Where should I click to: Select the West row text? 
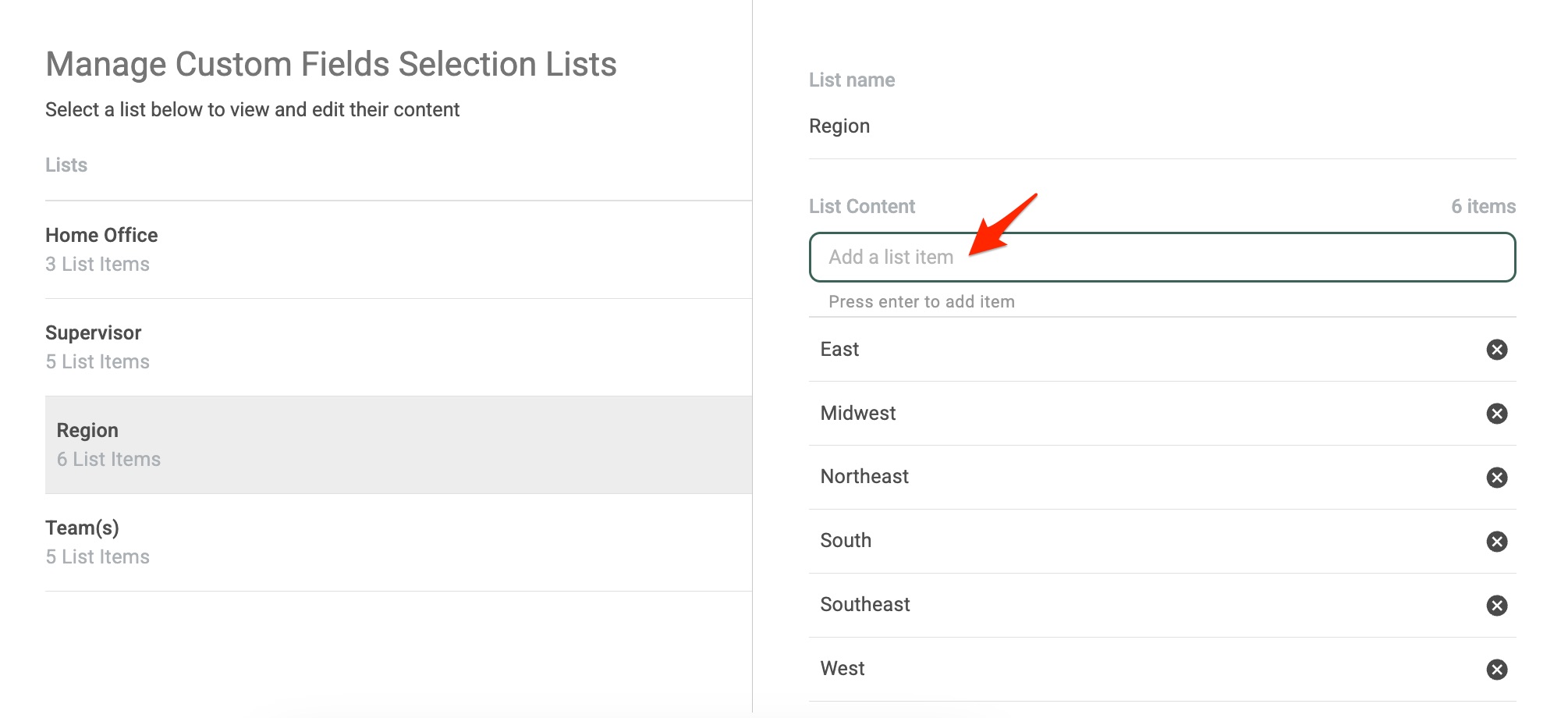click(843, 669)
